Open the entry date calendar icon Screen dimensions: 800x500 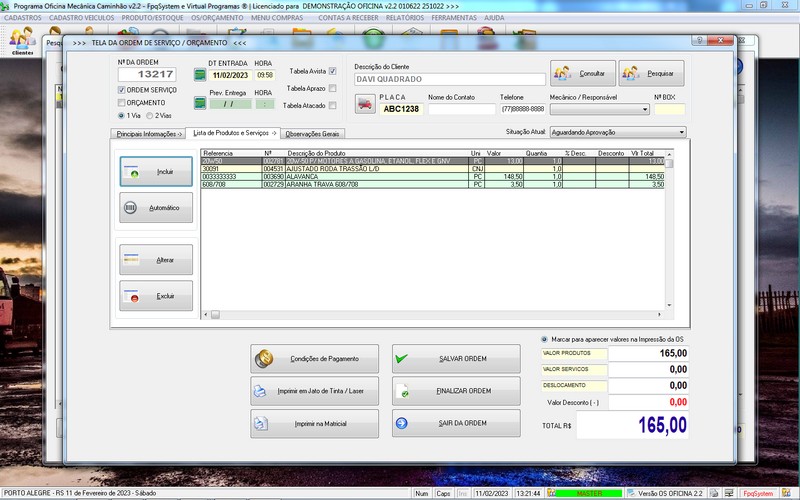point(200,75)
